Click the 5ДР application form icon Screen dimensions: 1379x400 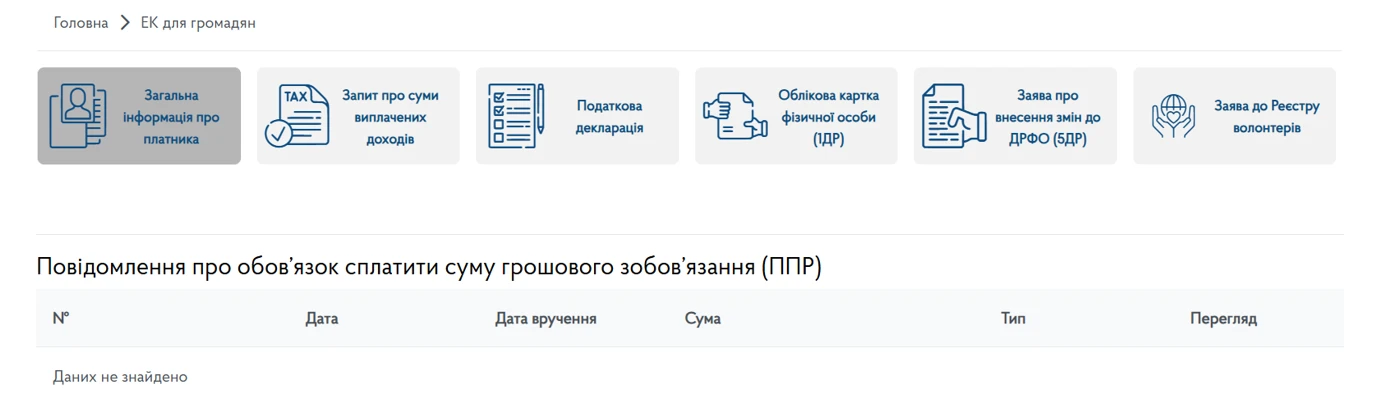coord(951,116)
